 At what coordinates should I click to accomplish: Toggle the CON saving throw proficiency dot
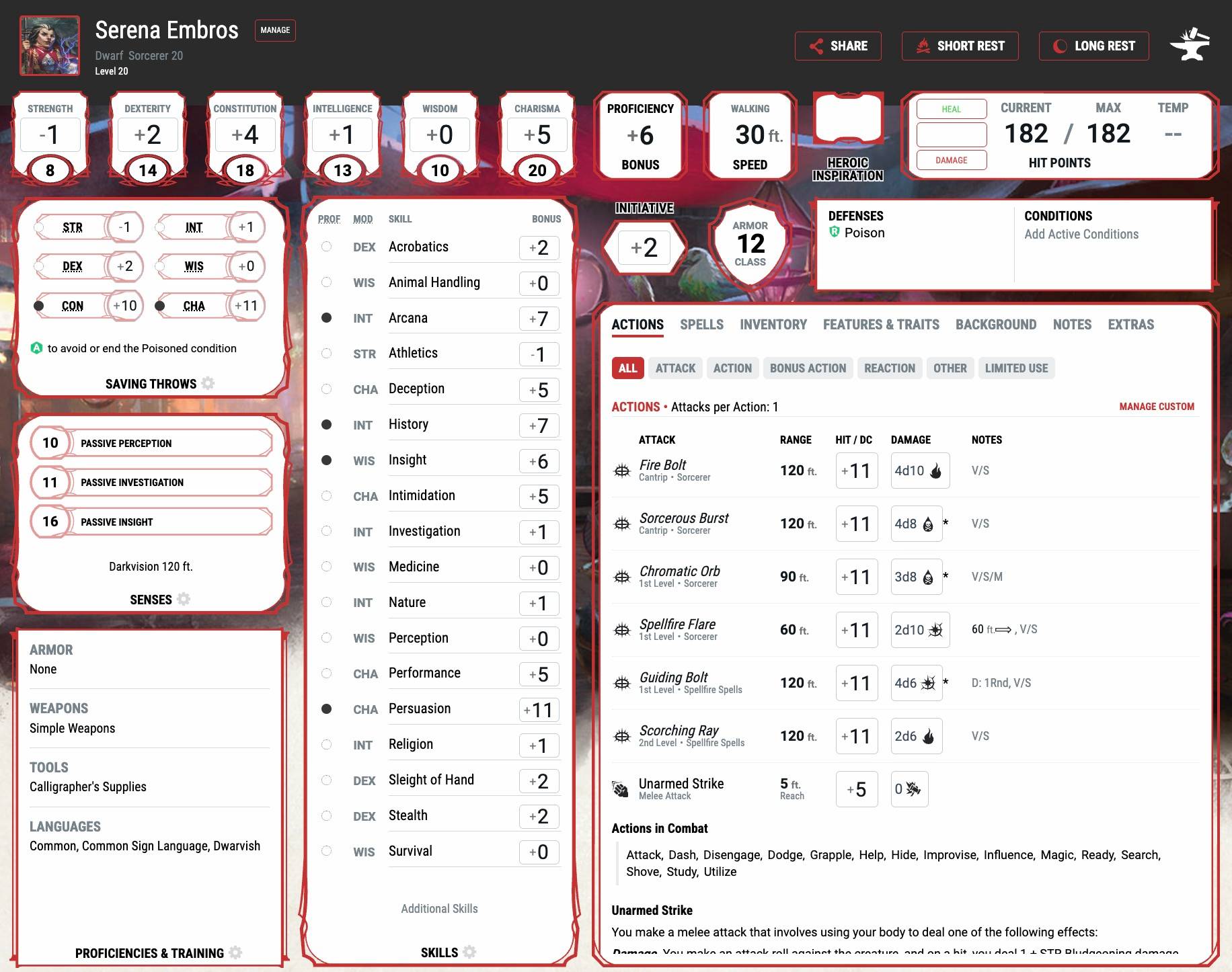[x=40, y=305]
